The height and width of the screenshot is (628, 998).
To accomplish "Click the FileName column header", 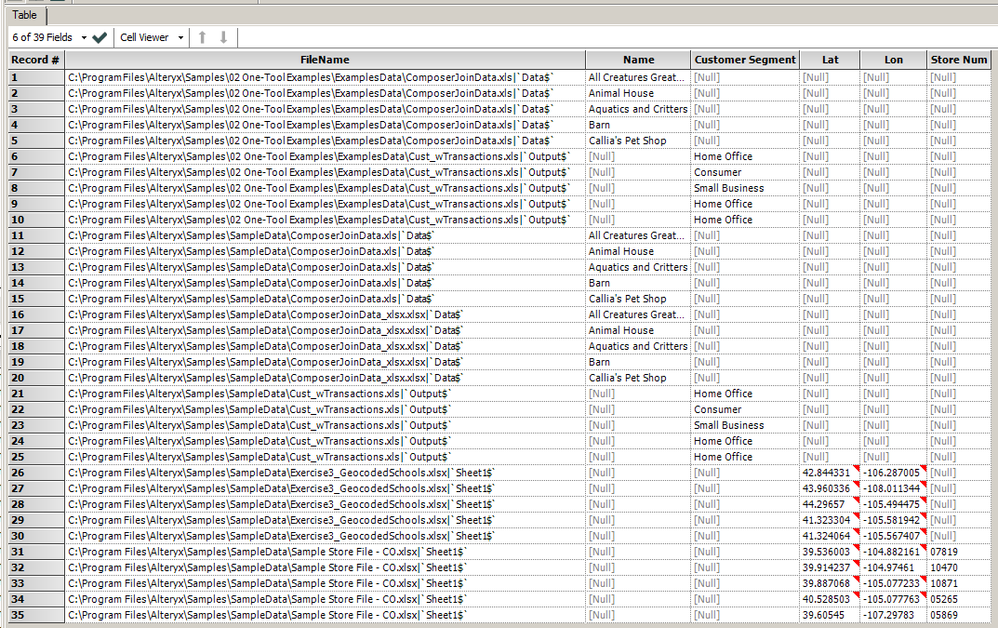I will tap(325, 60).
